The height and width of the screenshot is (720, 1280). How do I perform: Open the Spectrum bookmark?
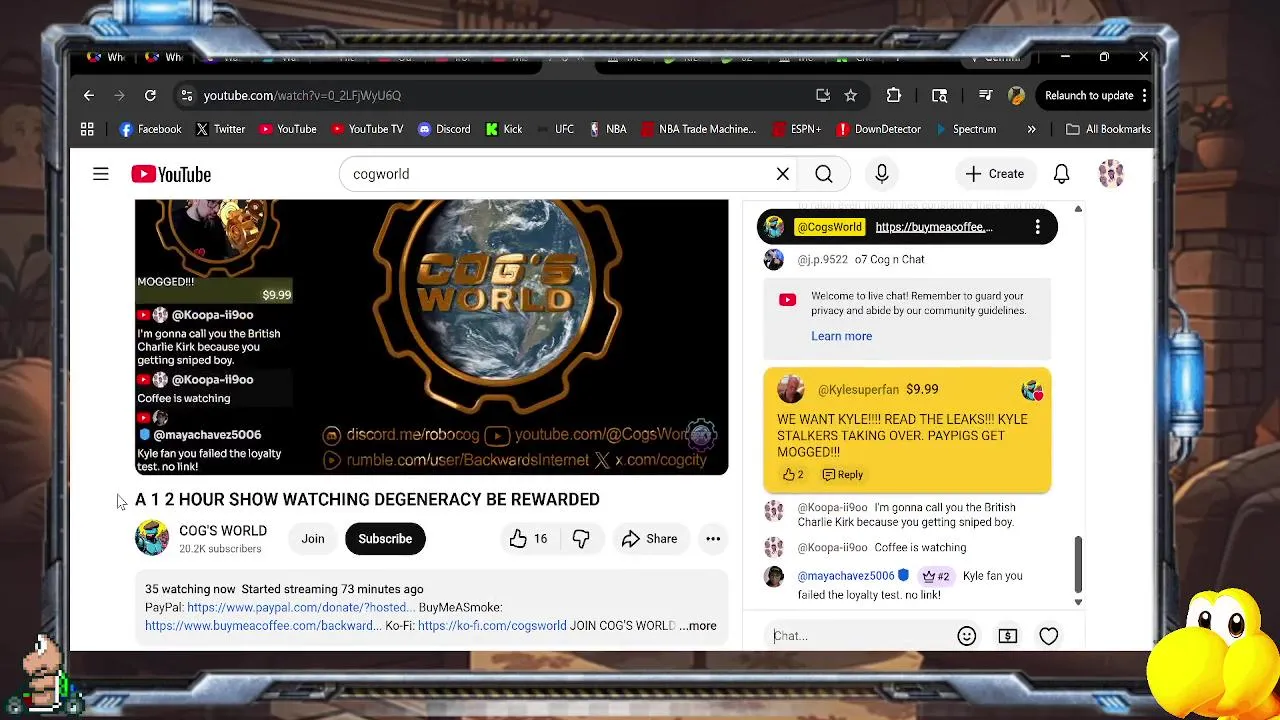965,129
